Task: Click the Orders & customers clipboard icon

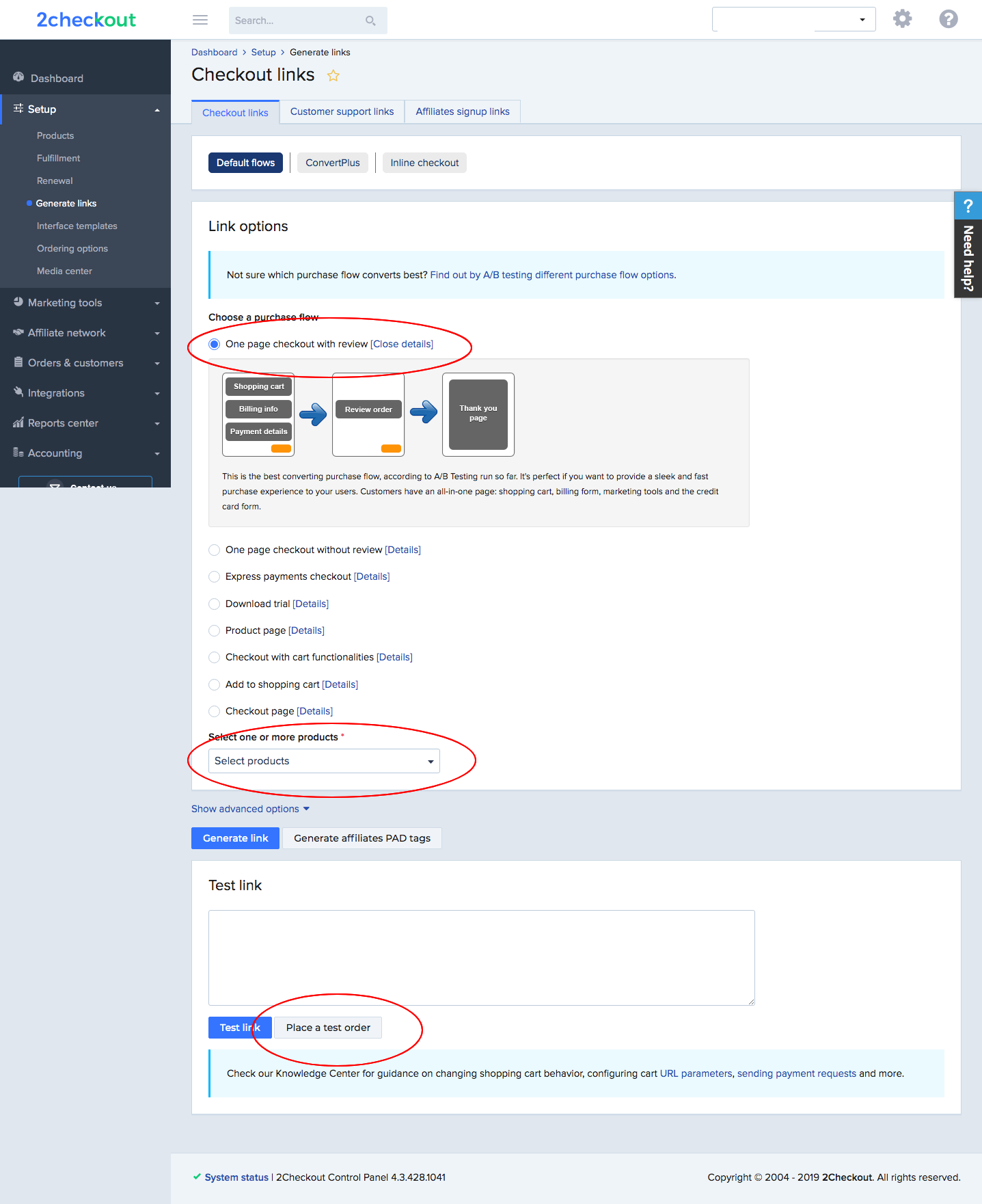Action: [x=18, y=362]
